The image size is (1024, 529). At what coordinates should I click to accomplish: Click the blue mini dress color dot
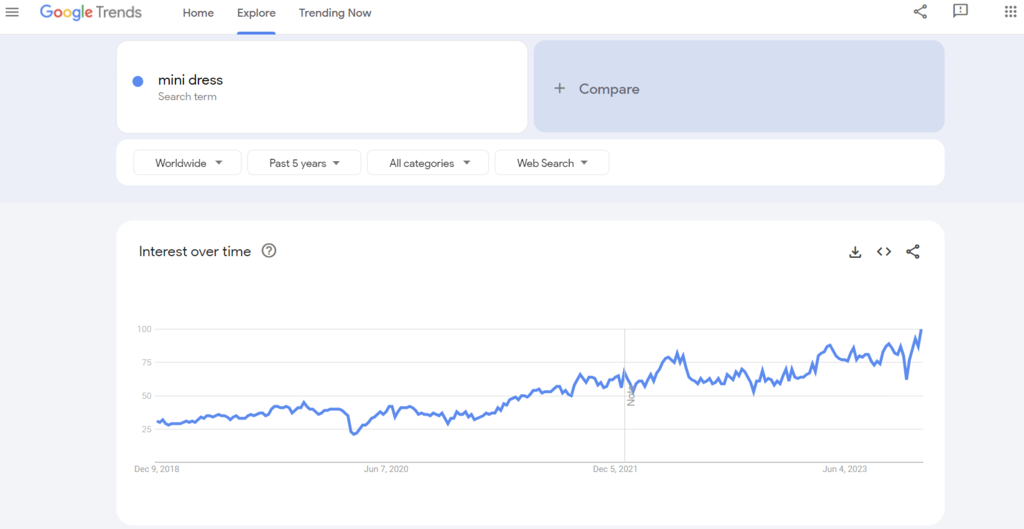(x=138, y=81)
